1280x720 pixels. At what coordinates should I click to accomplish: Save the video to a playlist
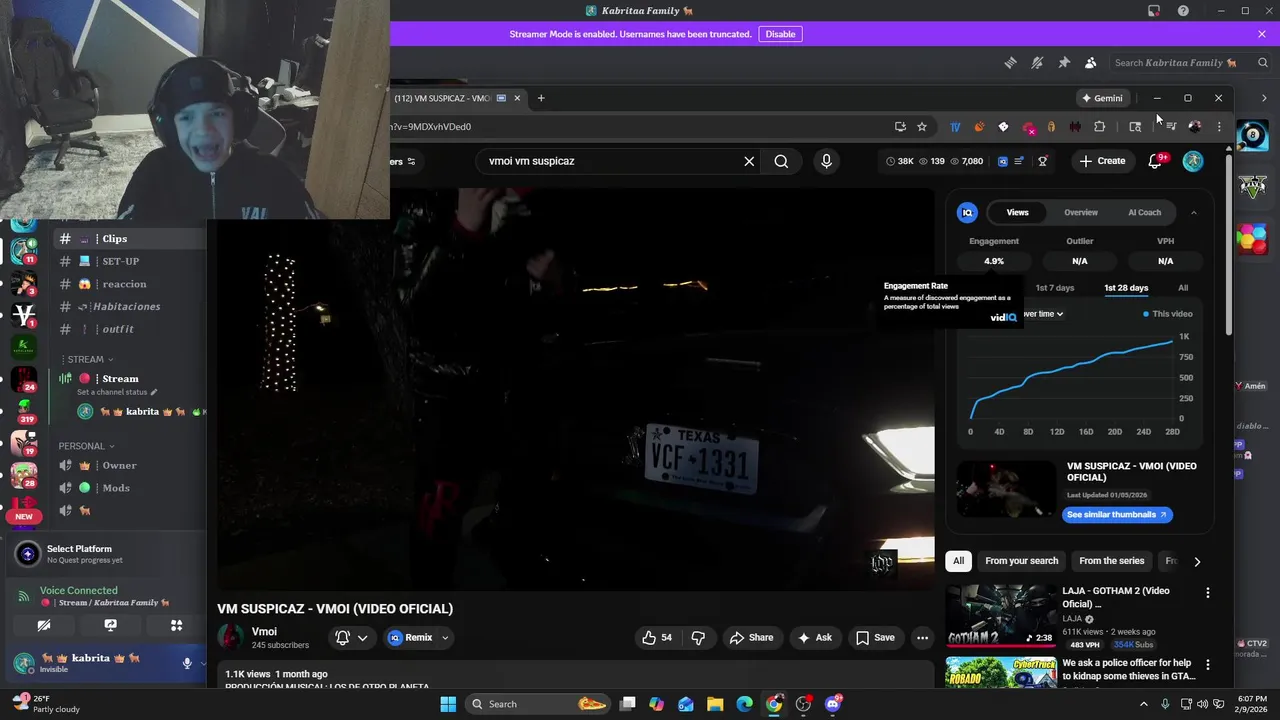[875, 638]
